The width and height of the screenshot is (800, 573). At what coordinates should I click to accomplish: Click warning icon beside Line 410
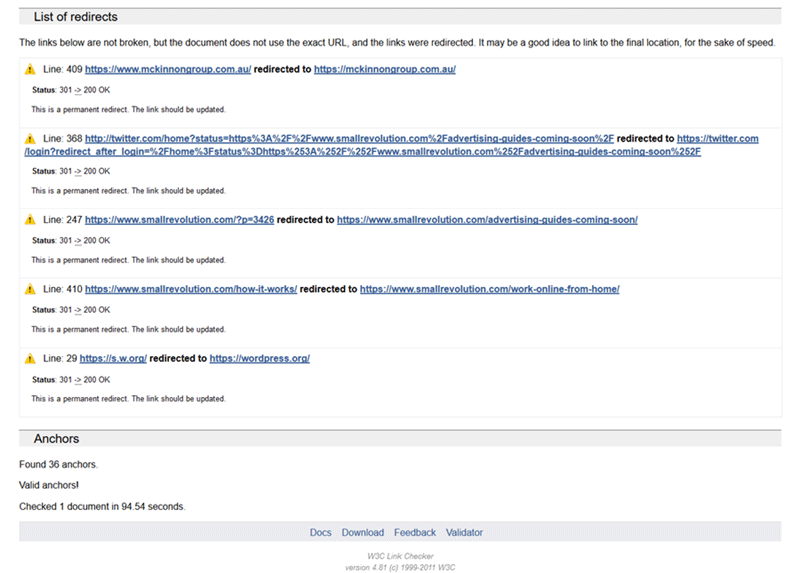[x=30, y=289]
